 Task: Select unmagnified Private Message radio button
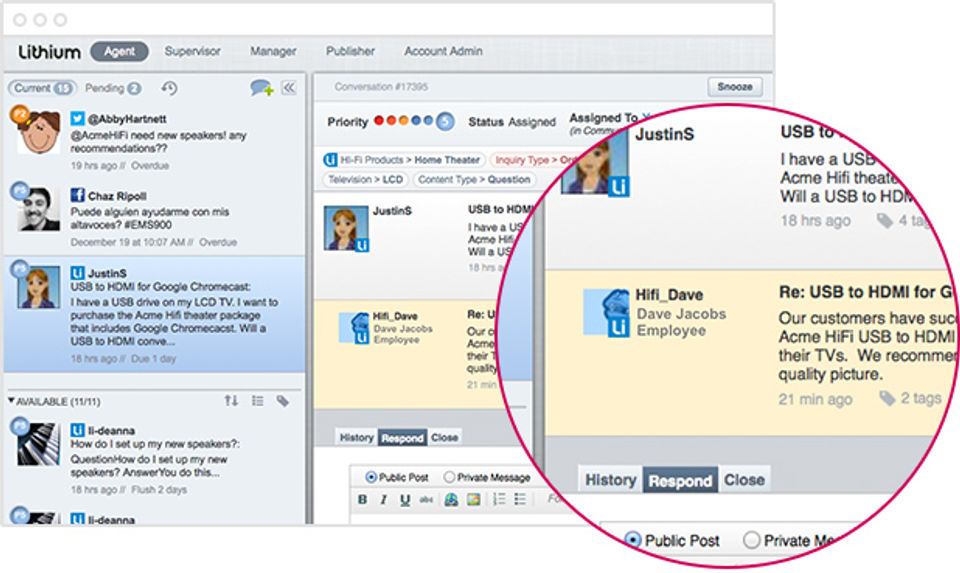449,477
